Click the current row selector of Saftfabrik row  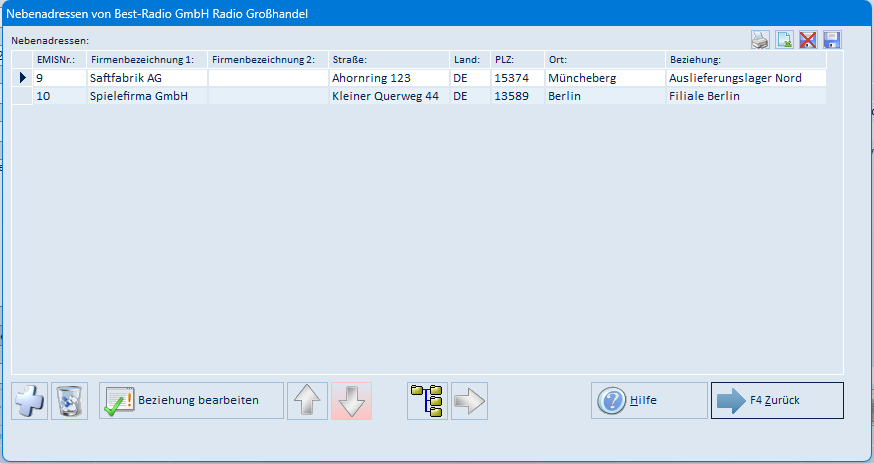22,78
